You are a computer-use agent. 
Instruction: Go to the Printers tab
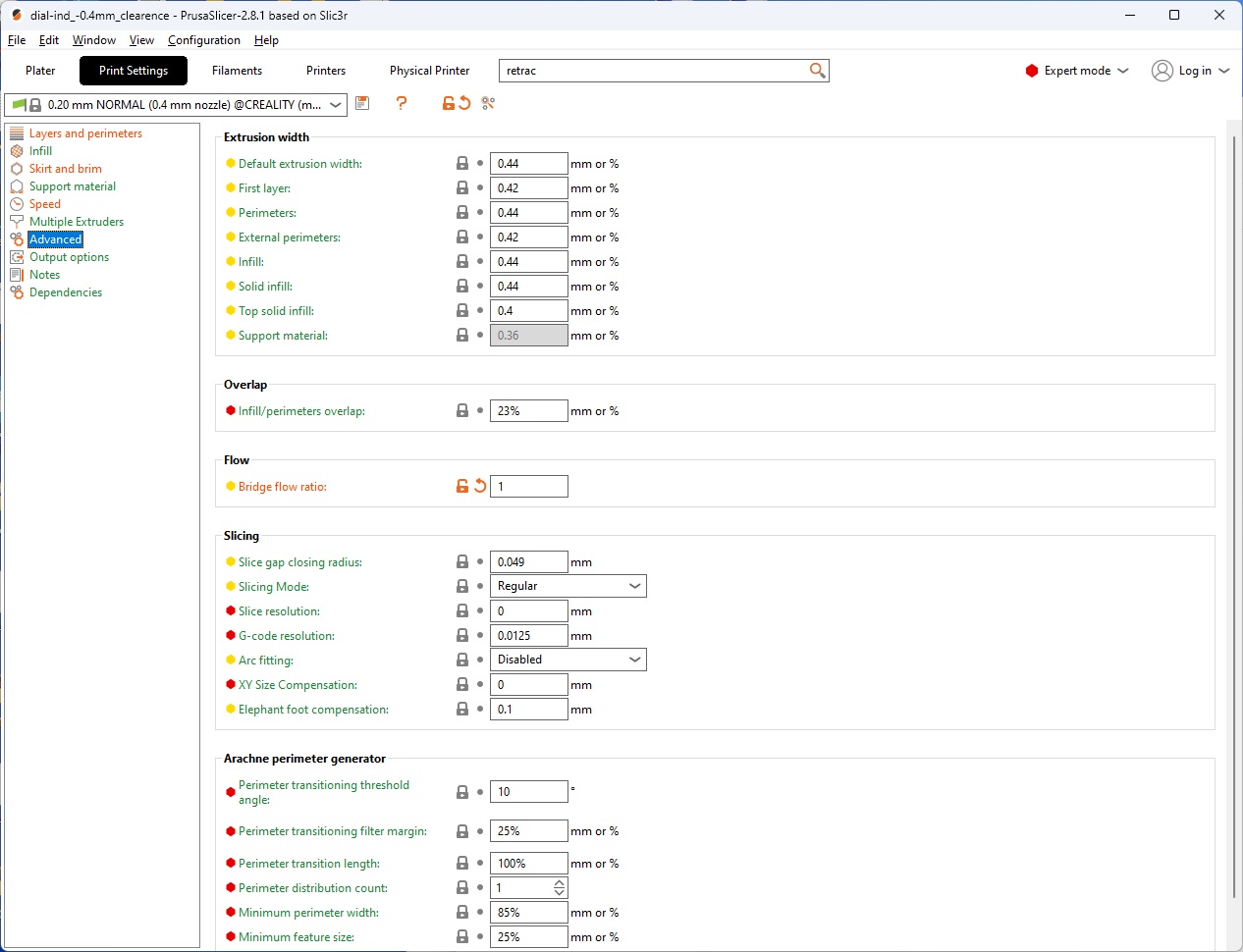coord(326,71)
